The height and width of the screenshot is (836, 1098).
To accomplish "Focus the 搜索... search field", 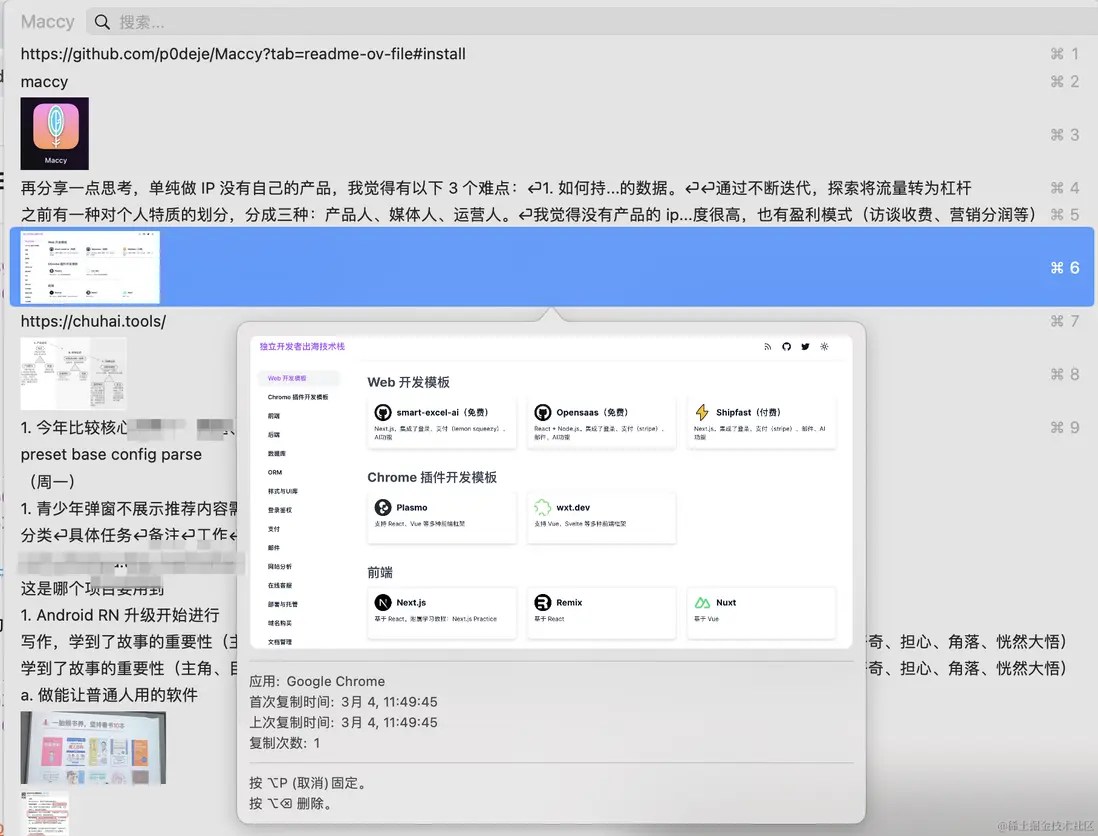I will pos(591,22).
